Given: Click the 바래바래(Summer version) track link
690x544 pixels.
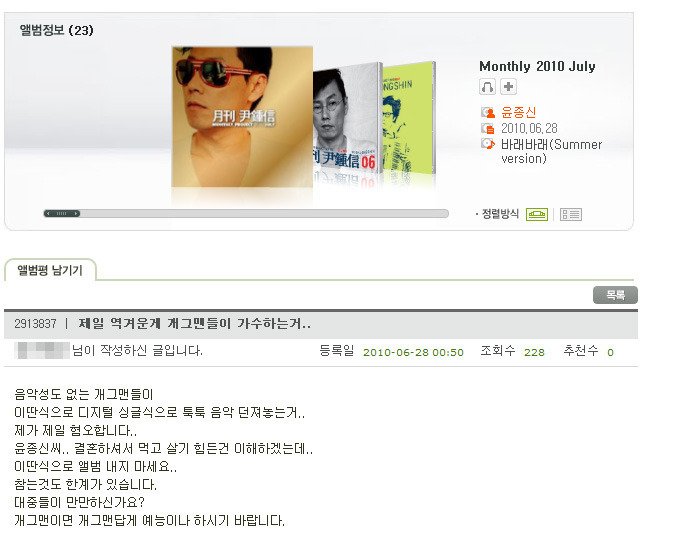Looking at the screenshot, I should (551, 151).
